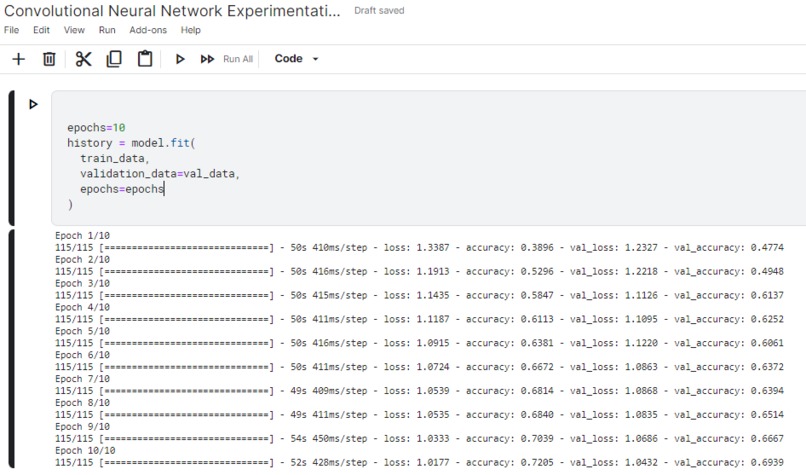Click the Epoch 7/10 output line
This screenshot has height=475, width=806.
click(83, 379)
